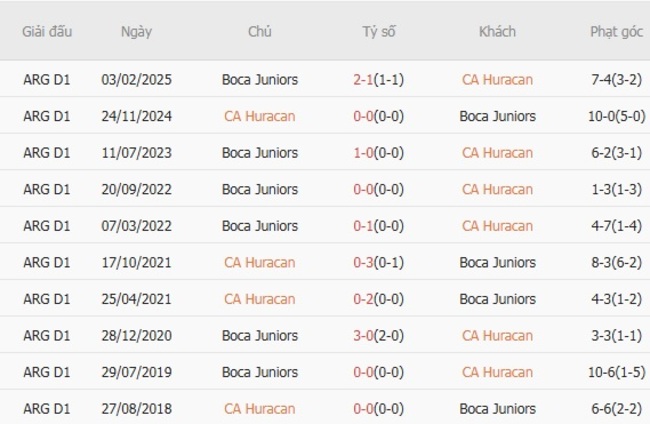650x424 pixels.
Task: Click the Khách column header
Action: (497, 31)
